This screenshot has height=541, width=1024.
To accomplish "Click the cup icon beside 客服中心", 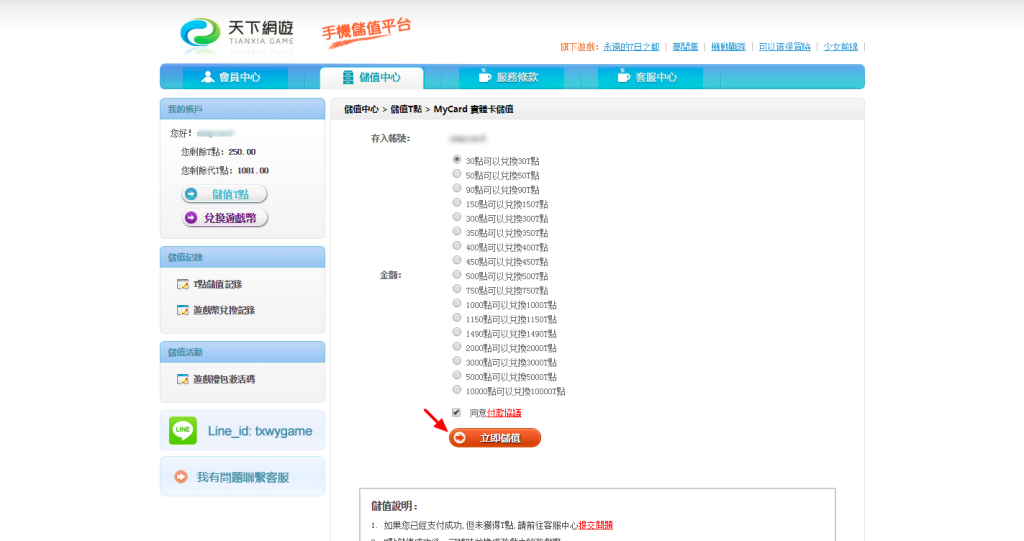I will click(x=624, y=76).
